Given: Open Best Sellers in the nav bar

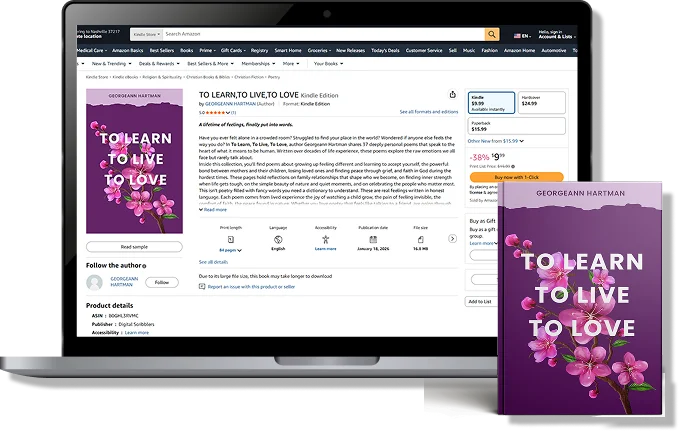Looking at the screenshot, I should 162,51.
